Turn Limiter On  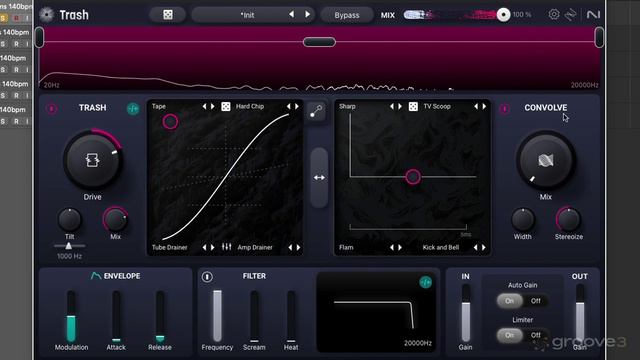click(x=510, y=335)
